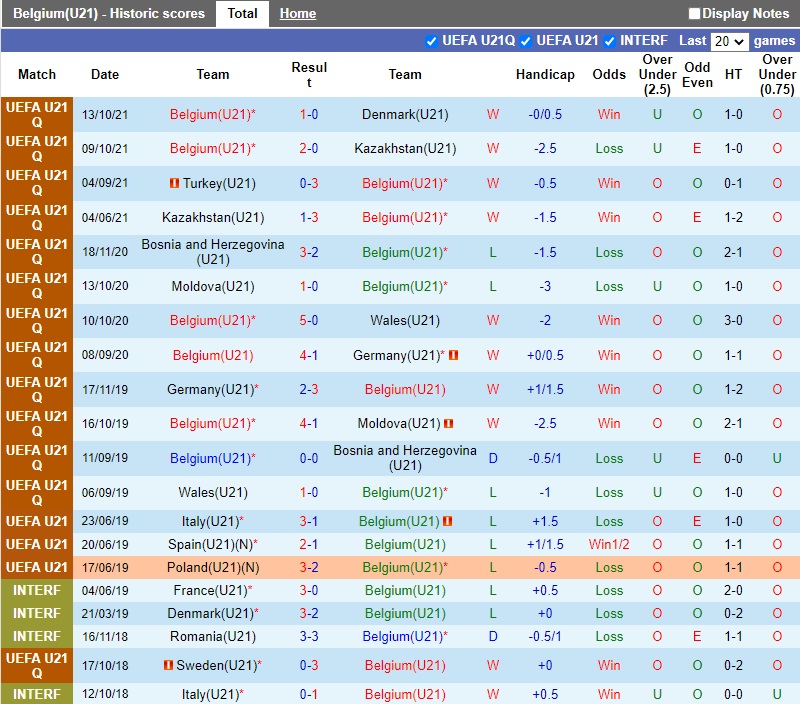Disable the INTERF matches checkbox
The height and width of the screenshot is (704, 800).
(x=609, y=41)
